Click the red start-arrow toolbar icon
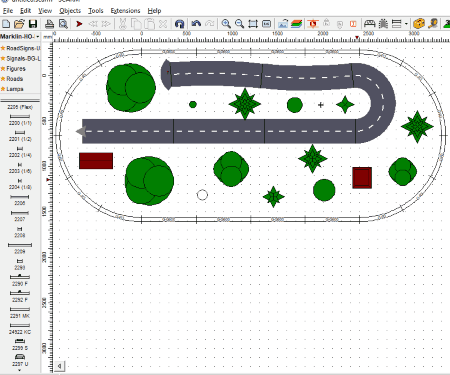Viewport: 450px width, 375px height. 79,24
